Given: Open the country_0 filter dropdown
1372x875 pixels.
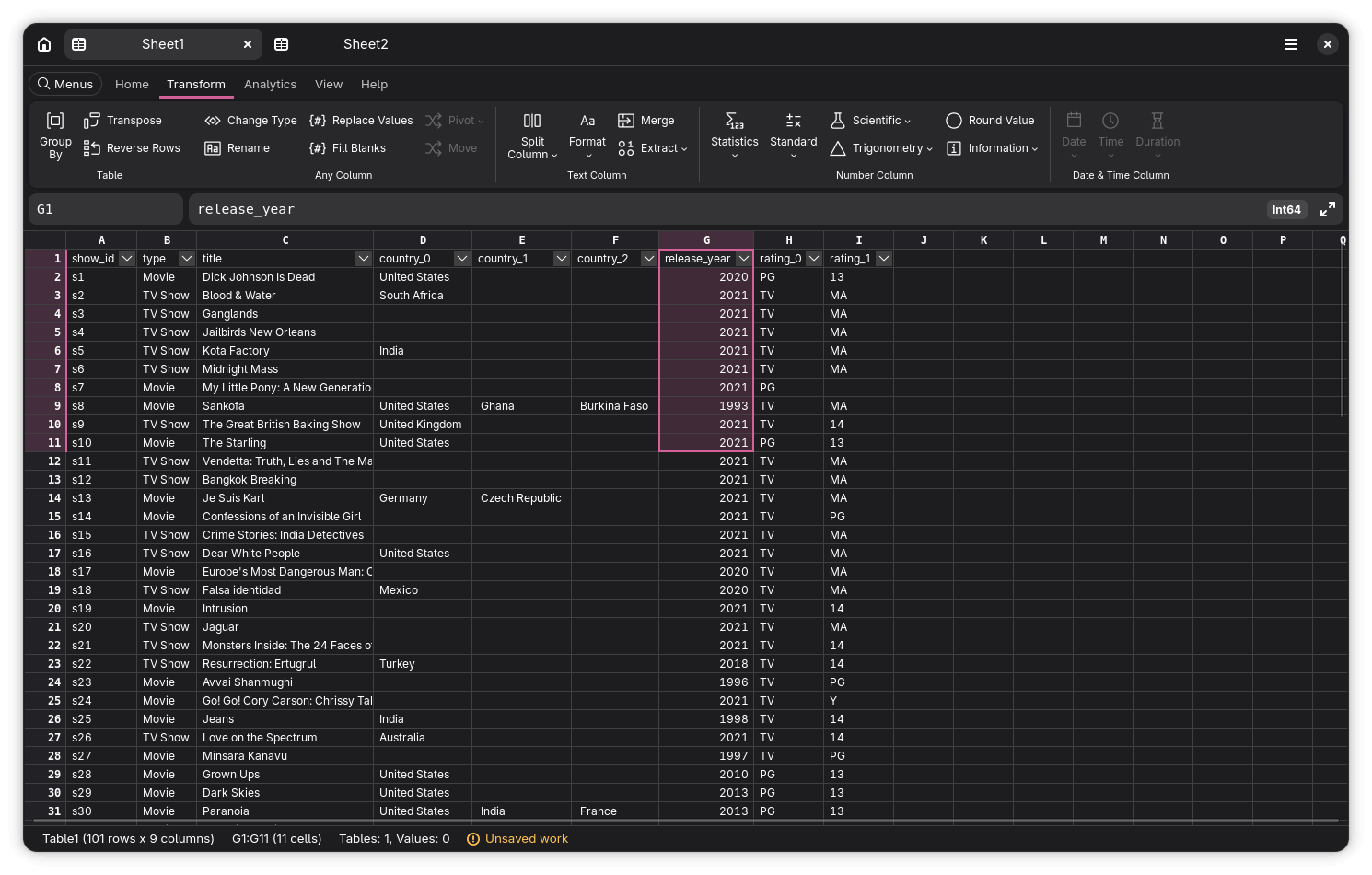Looking at the screenshot, I should [462, 259].
